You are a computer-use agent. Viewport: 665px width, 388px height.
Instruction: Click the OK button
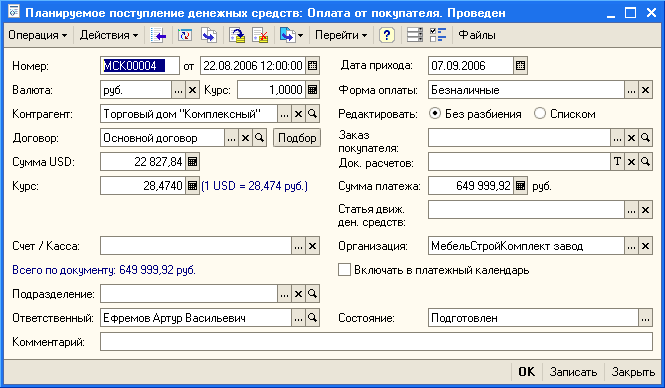[x=527, y=372]
